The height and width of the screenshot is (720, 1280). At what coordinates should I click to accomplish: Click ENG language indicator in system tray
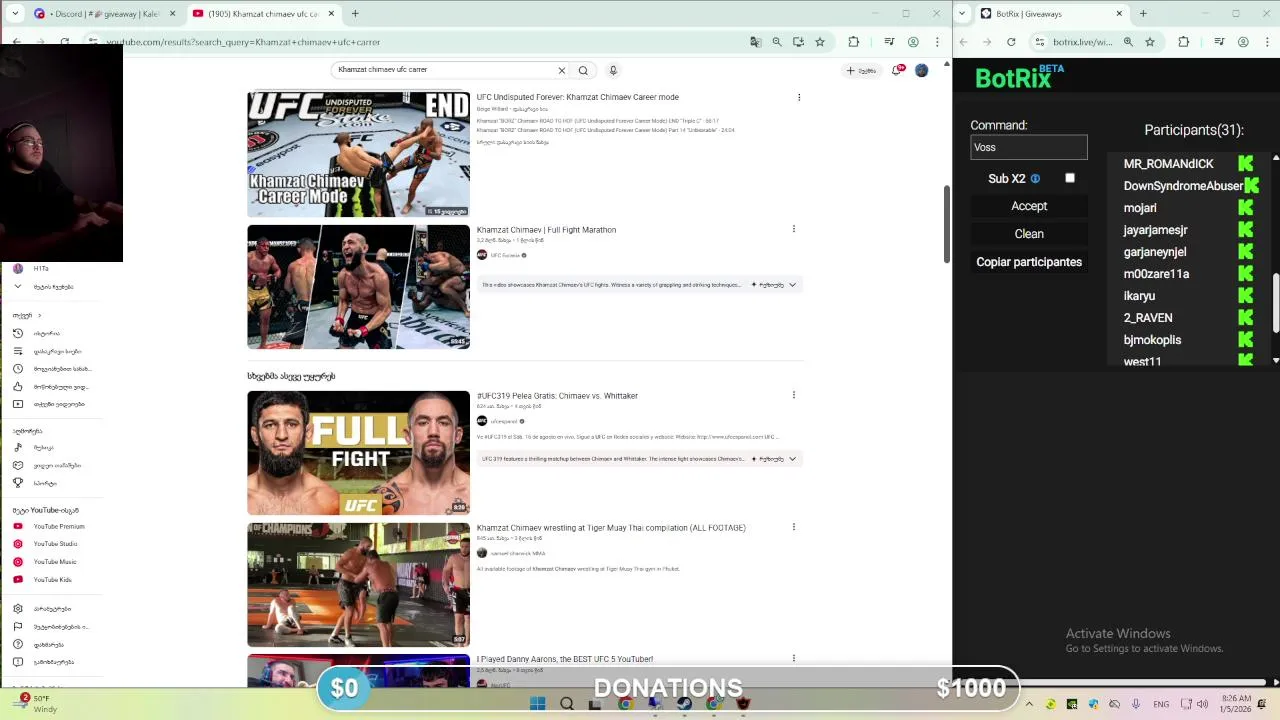[x=1161, y=704]
